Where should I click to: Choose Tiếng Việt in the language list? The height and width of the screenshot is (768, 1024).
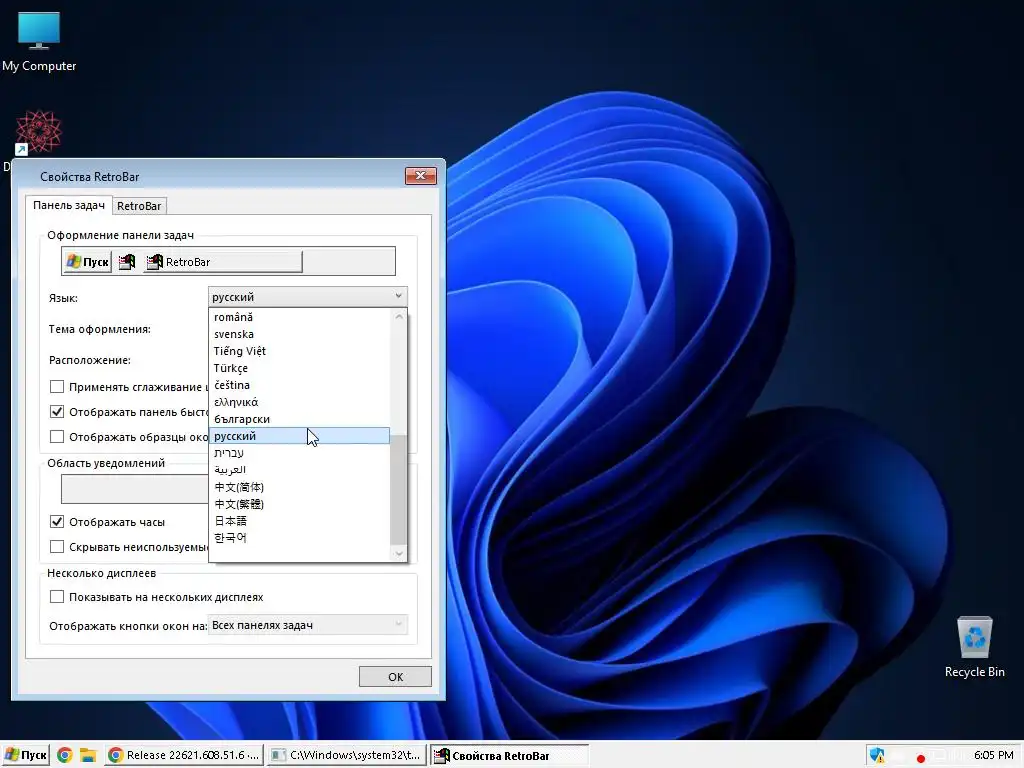click(x=299, y=351)
